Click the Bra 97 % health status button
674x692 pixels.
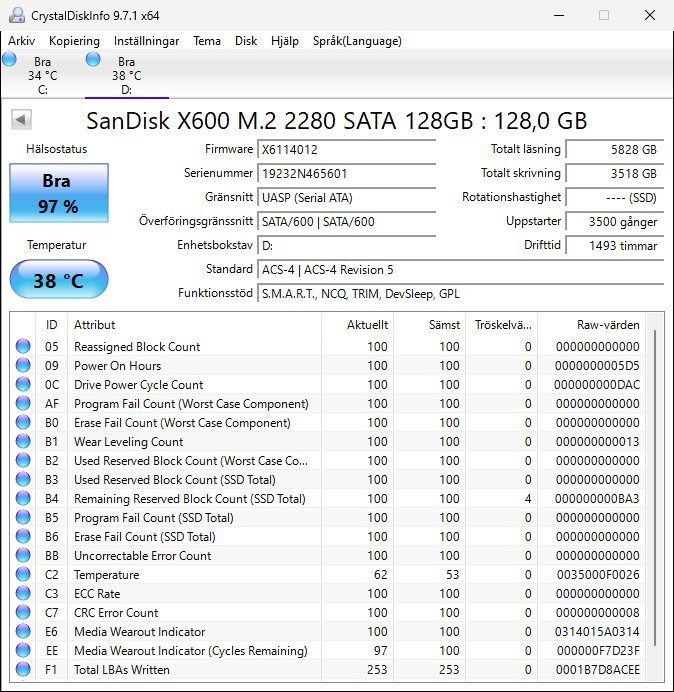[59, 193]
